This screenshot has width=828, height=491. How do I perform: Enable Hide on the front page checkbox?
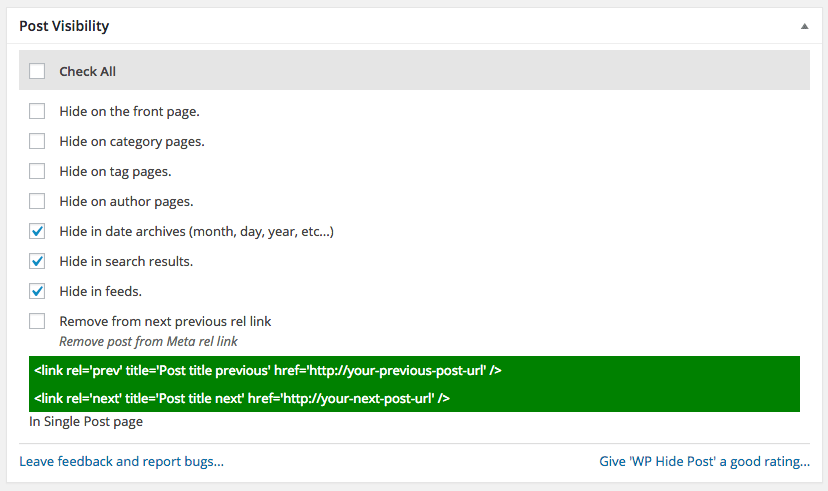click(37, 111)
